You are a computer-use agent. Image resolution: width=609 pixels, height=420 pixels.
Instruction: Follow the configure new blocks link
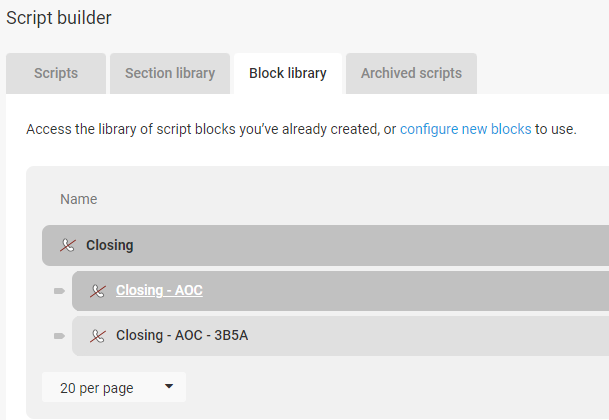pyautogui.click(x=465, y=129)
